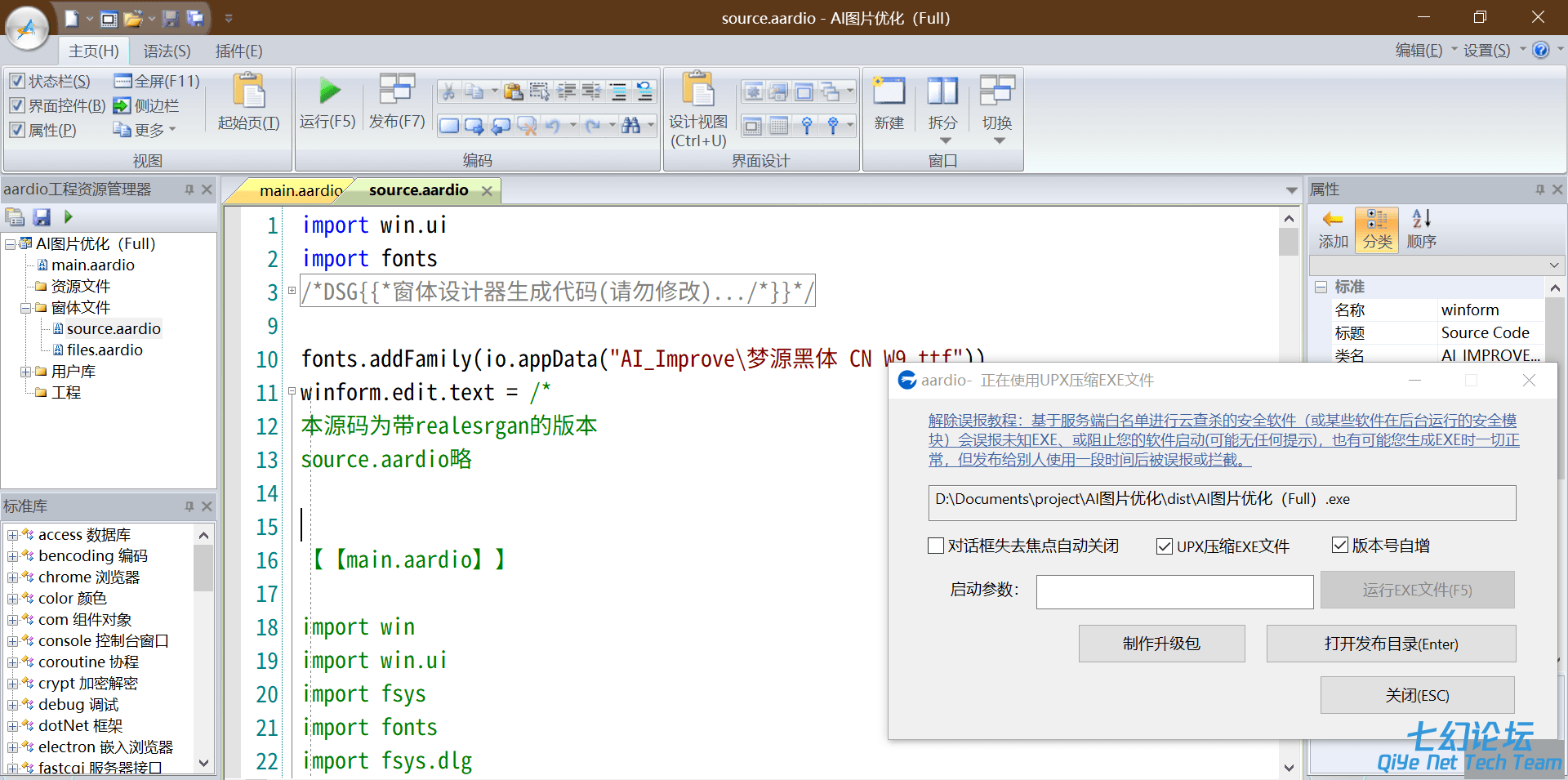The image size is (1568, 780).
Task: Collapse the 窗体文件 folder node
Action: click(x=25, y=308)
